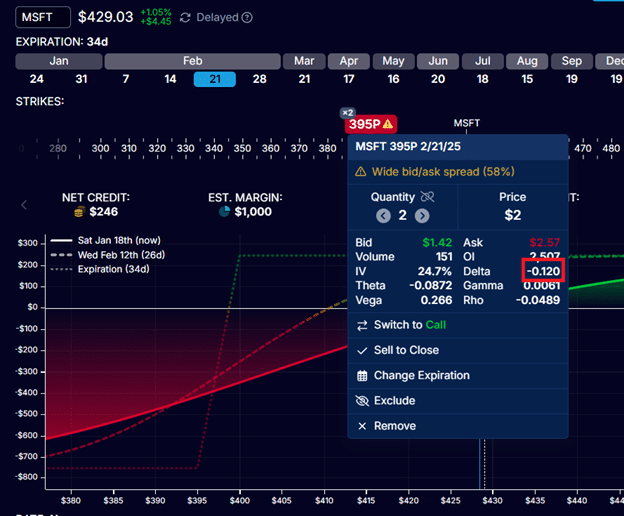Click the $429.03 stock price

[105, 17]
